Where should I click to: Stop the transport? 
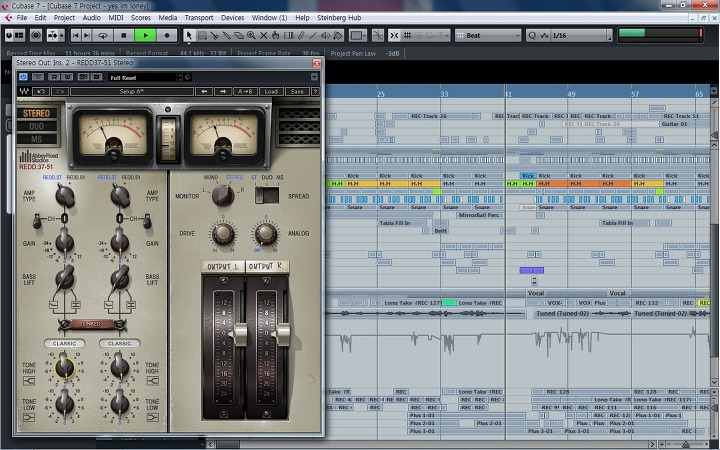tap(124, 35)
